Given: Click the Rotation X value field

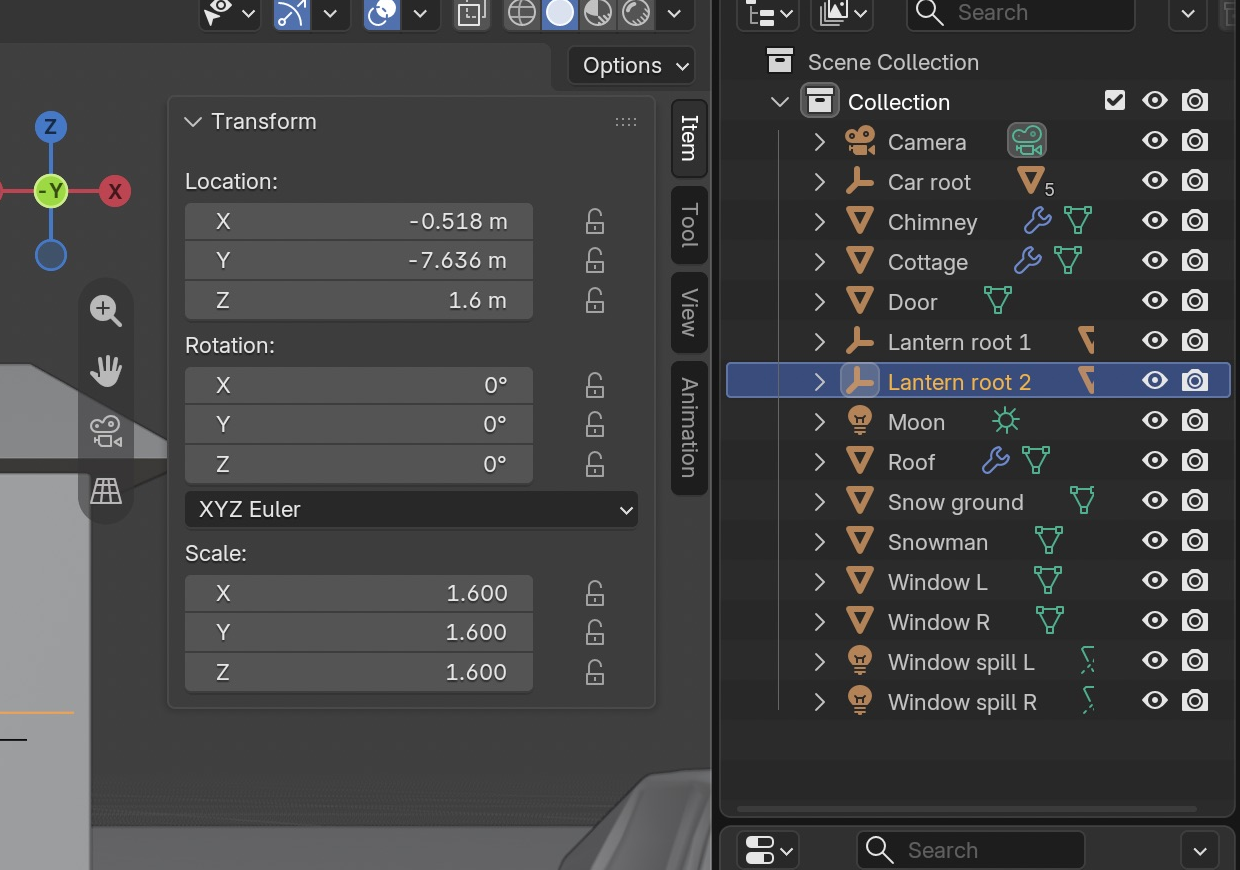Looking at the screenshot, I should click(359, 385).
